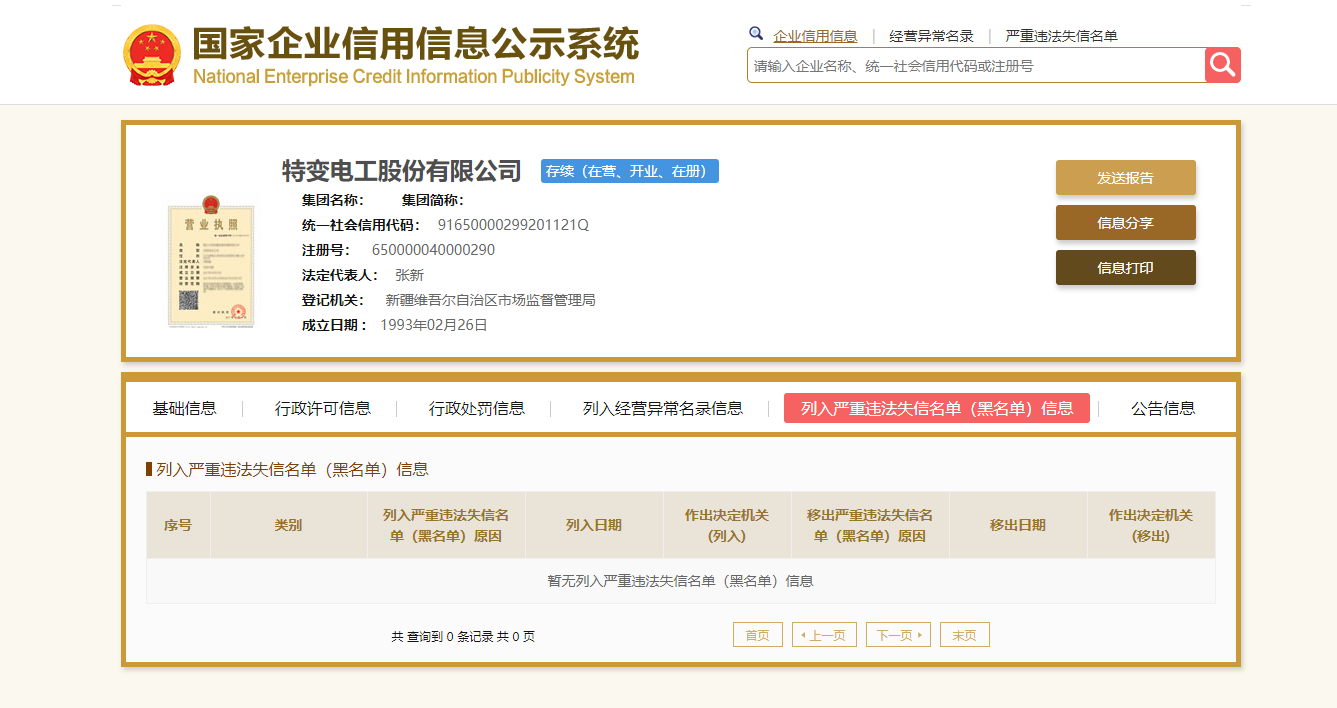Switch to the 基础信息 tab

pyautogui.click(x=184, y=408)
